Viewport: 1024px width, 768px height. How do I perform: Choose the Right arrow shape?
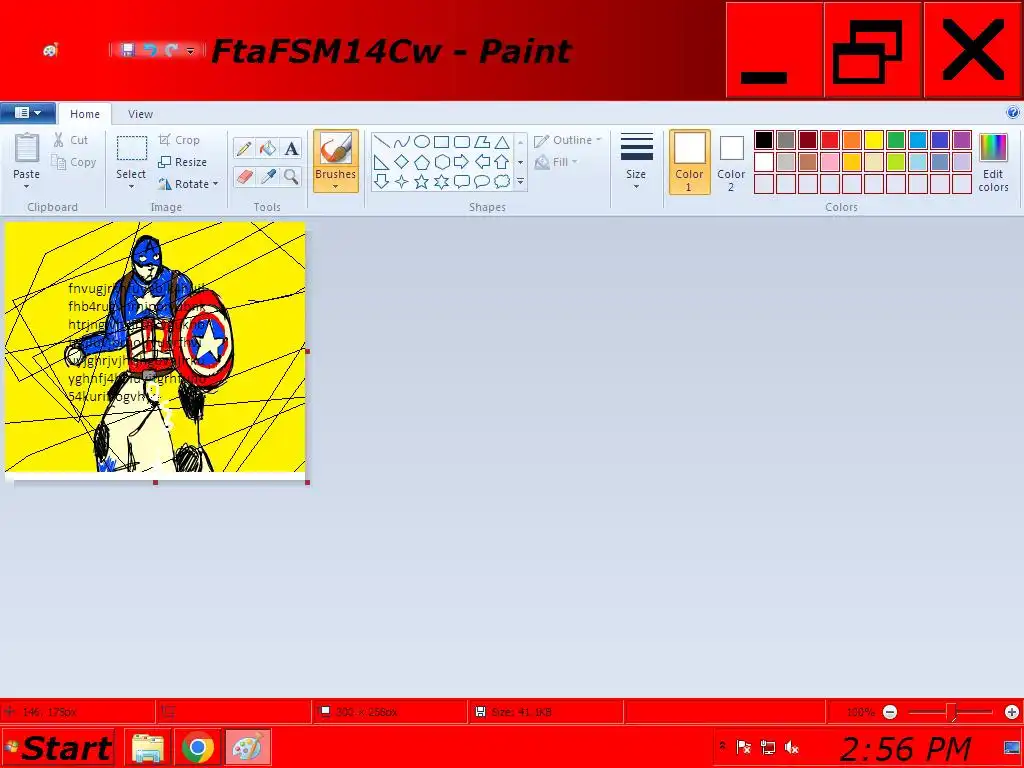pyautogui.click(x=462, y=161)
